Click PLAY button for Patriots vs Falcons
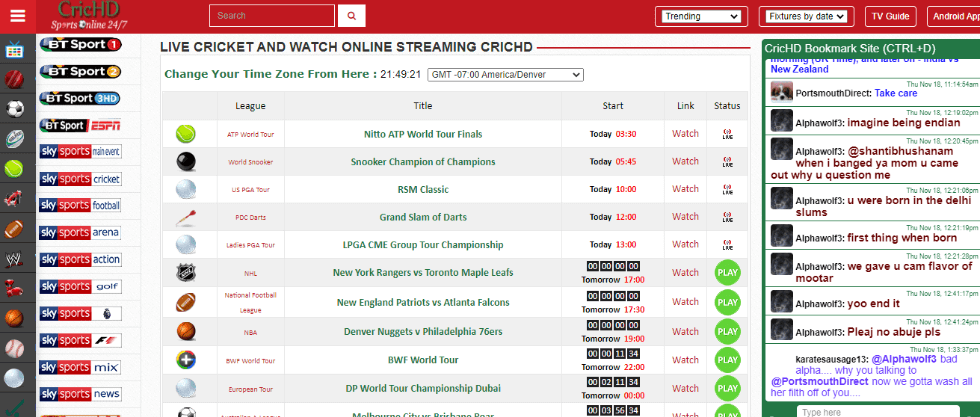980x417 pixels. point(728,302)
